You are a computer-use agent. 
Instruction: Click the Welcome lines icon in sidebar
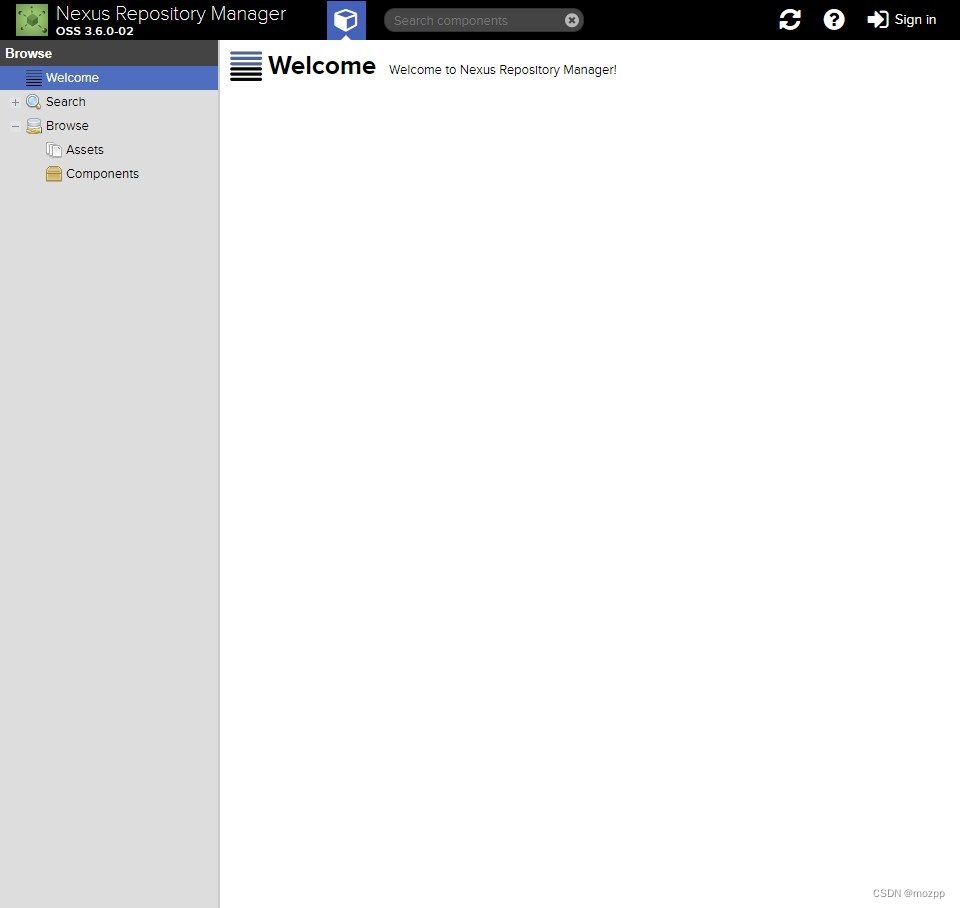34,78
